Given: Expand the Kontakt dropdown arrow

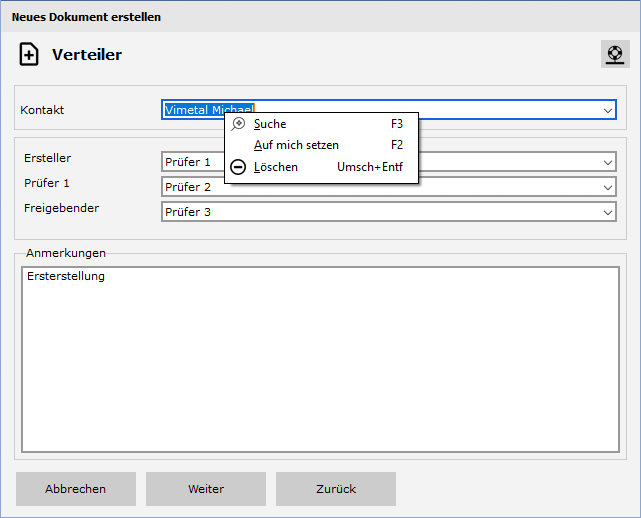Looking at the screenshot, I should coord(608,110).
